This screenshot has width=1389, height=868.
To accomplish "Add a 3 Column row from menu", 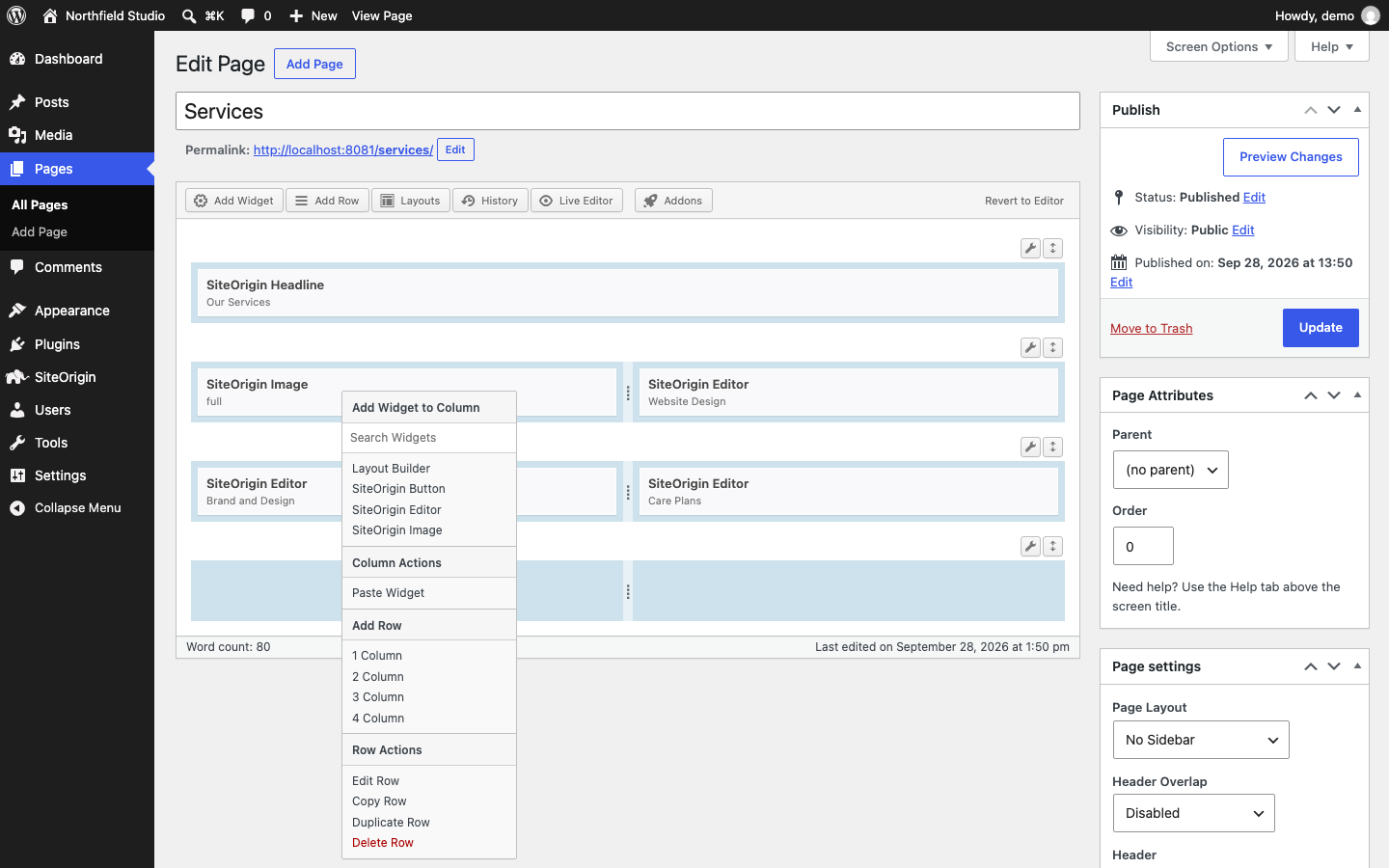I will (429, 697).
